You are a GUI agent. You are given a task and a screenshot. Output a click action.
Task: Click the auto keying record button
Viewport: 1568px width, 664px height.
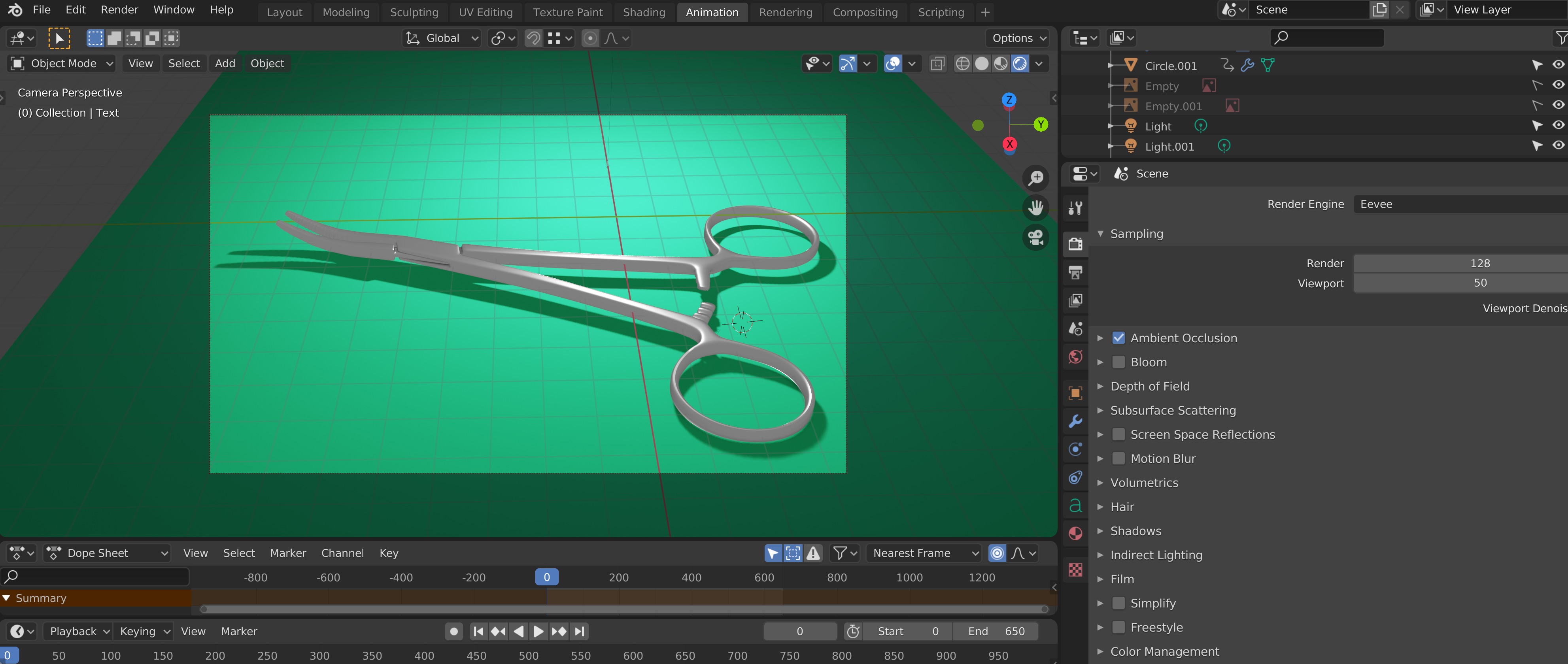point(453,631)
